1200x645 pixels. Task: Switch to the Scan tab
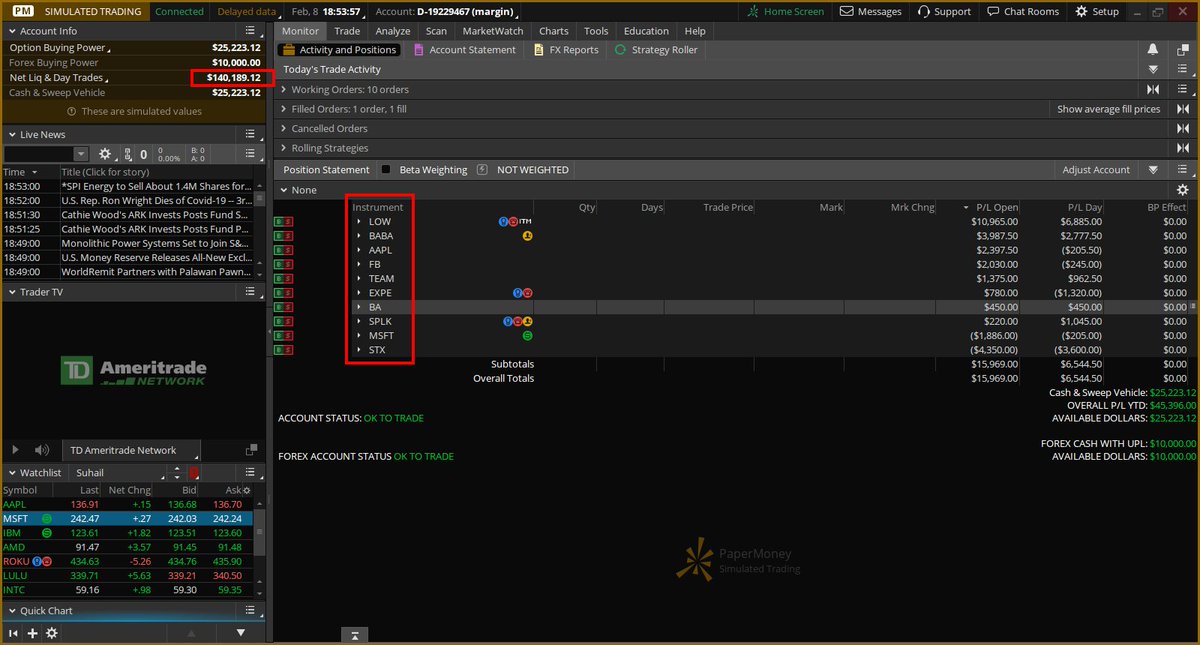click(436, 31)
